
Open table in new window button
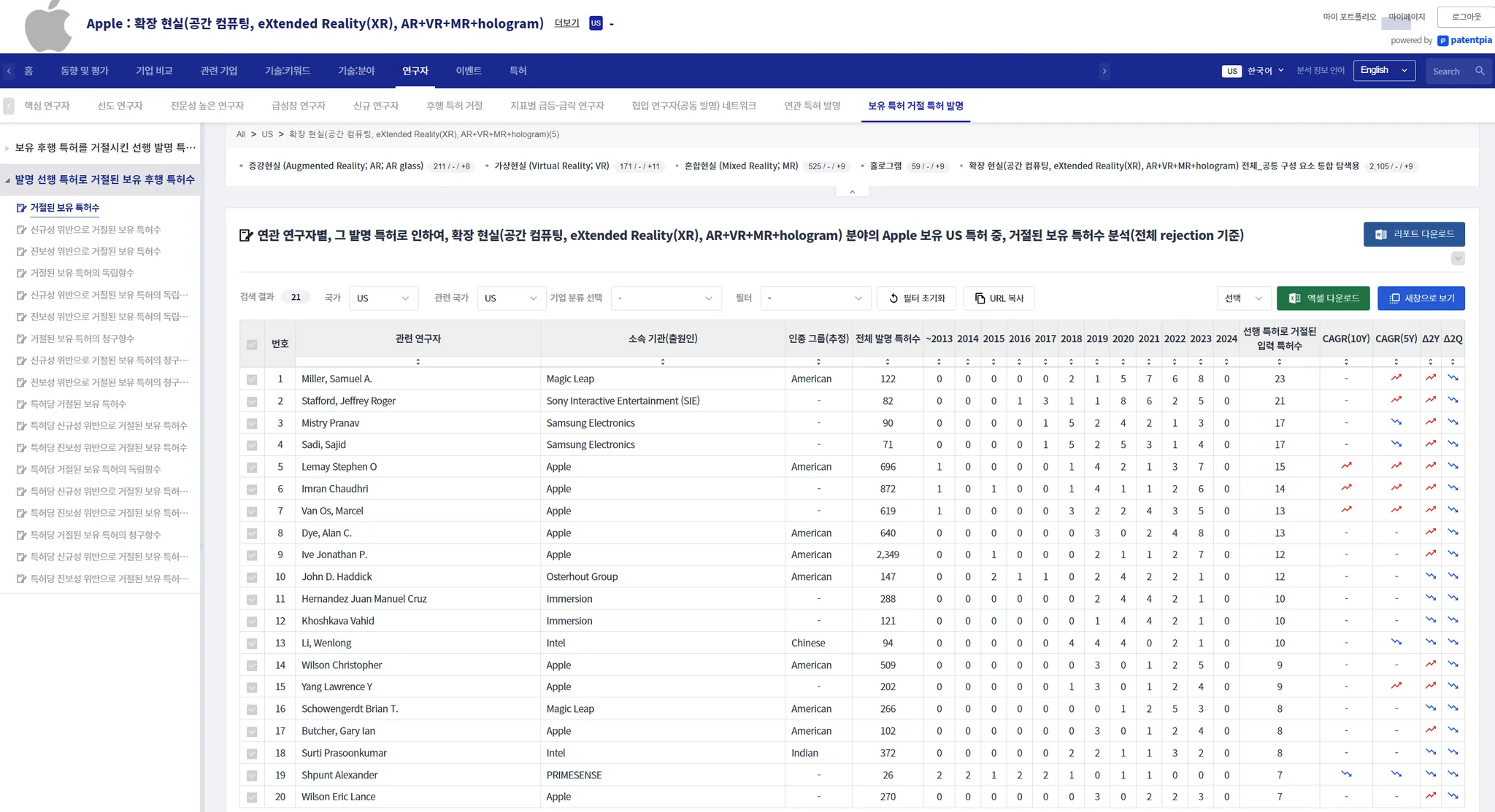[x=1421, y=298]
